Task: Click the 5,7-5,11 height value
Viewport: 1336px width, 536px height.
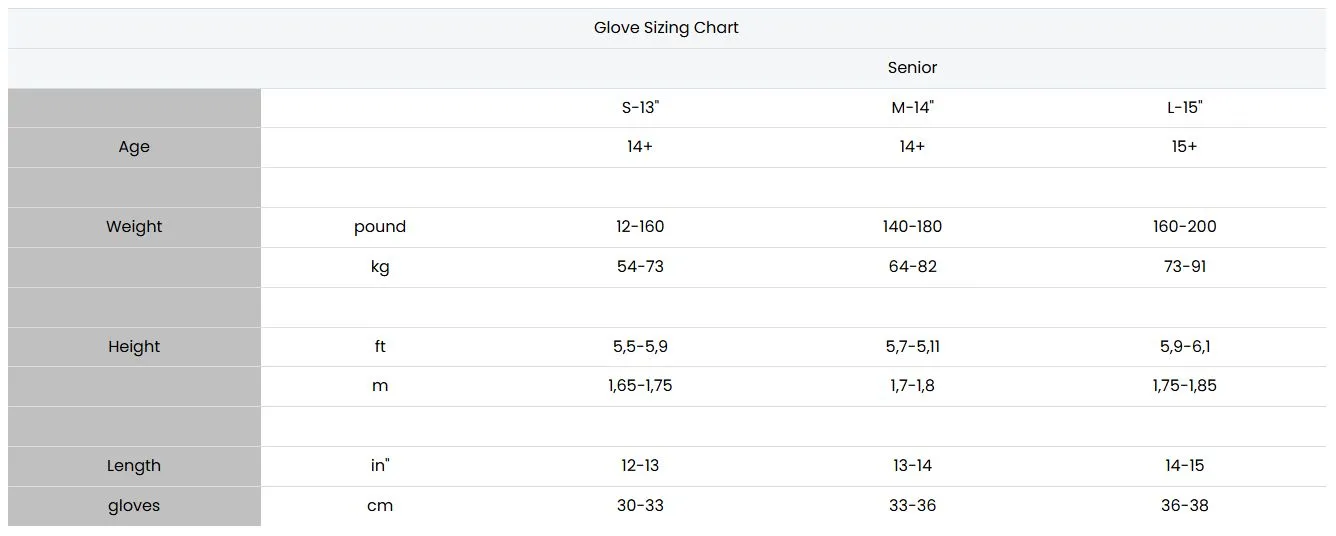Action: [912, 347]
